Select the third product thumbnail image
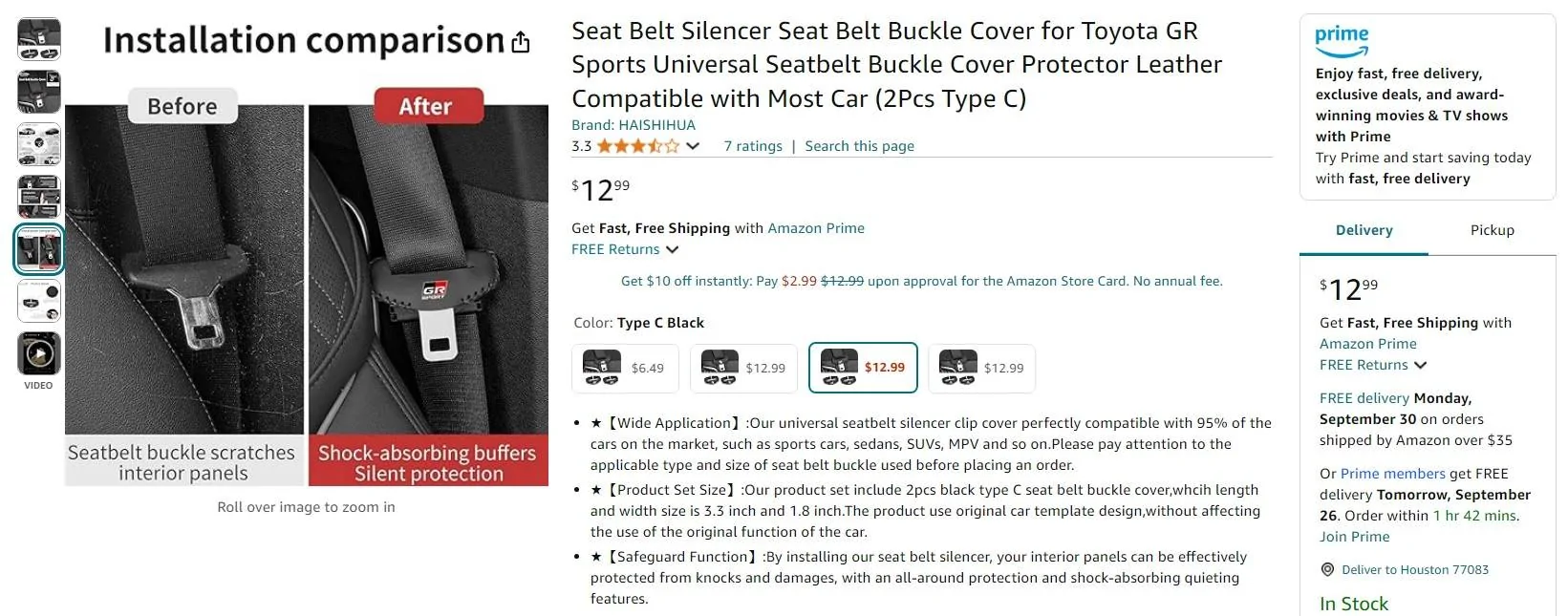The image size is (1568, 616). coord(38,145)
